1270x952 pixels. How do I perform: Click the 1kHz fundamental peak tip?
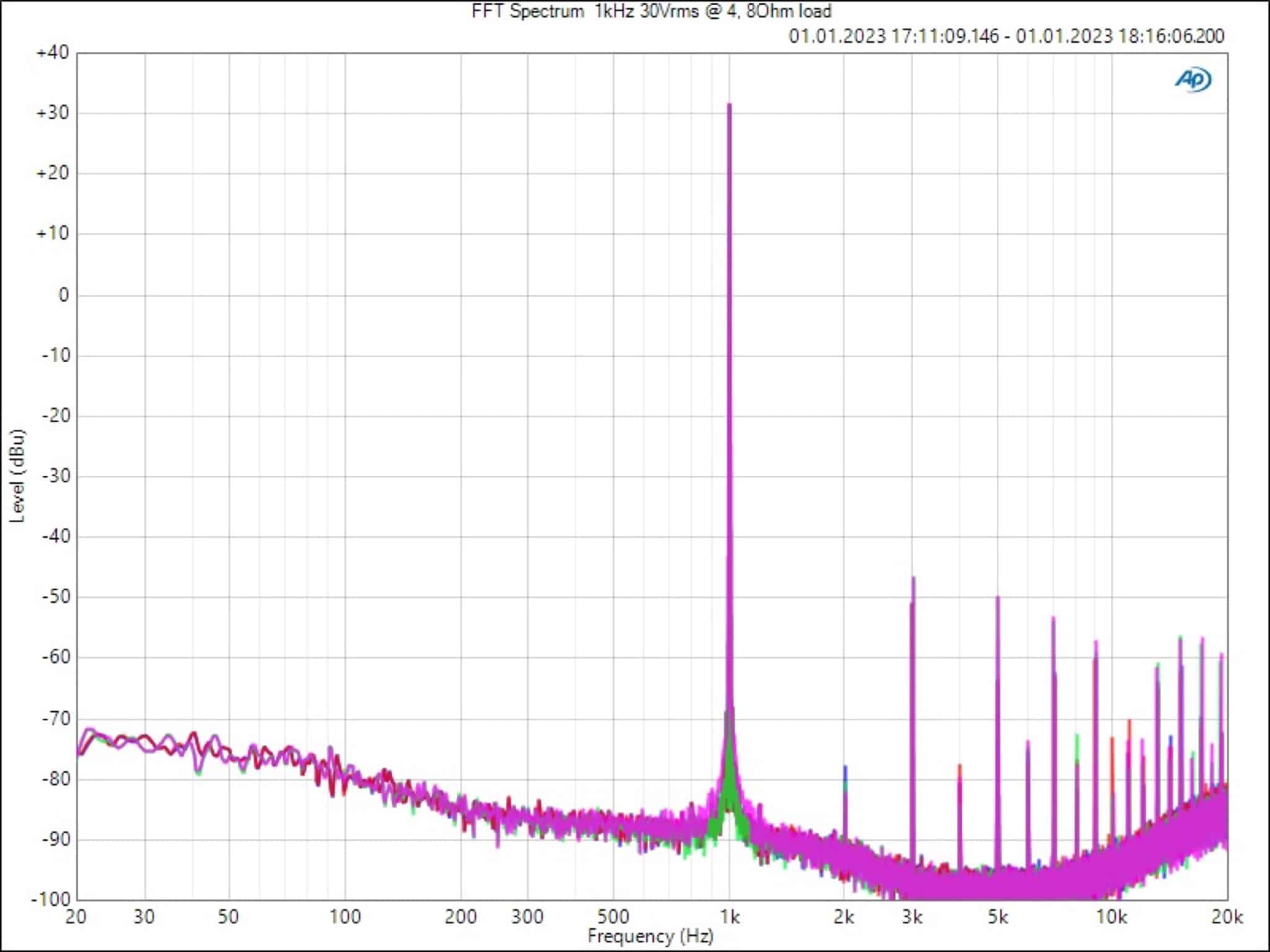point(729,105)
